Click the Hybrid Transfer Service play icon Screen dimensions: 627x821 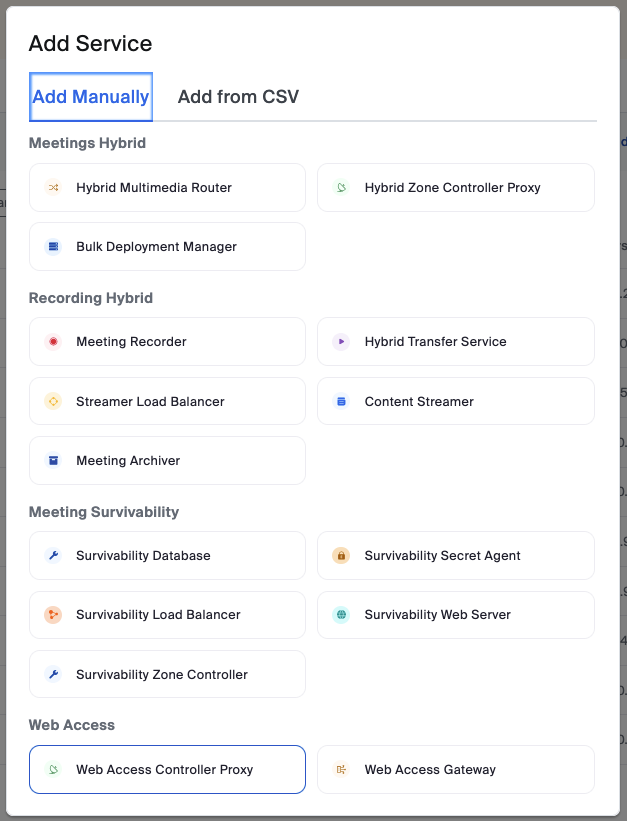click(x=341, y=342)
